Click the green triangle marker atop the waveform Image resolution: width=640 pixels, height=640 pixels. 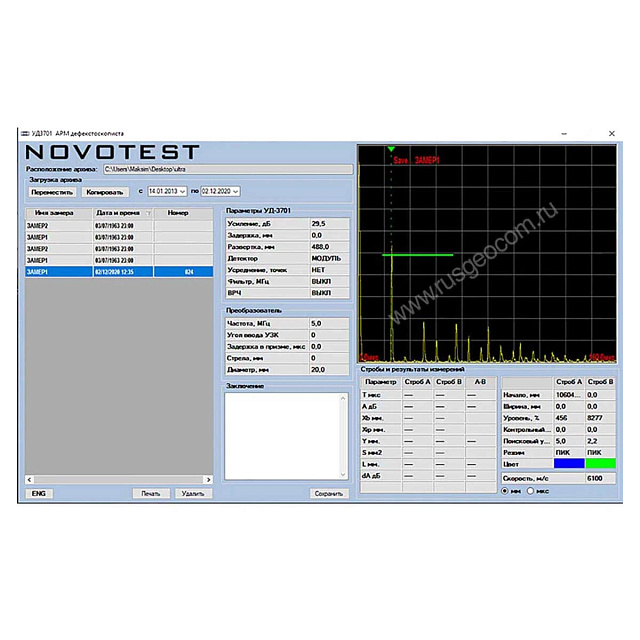tap(391, 149)
